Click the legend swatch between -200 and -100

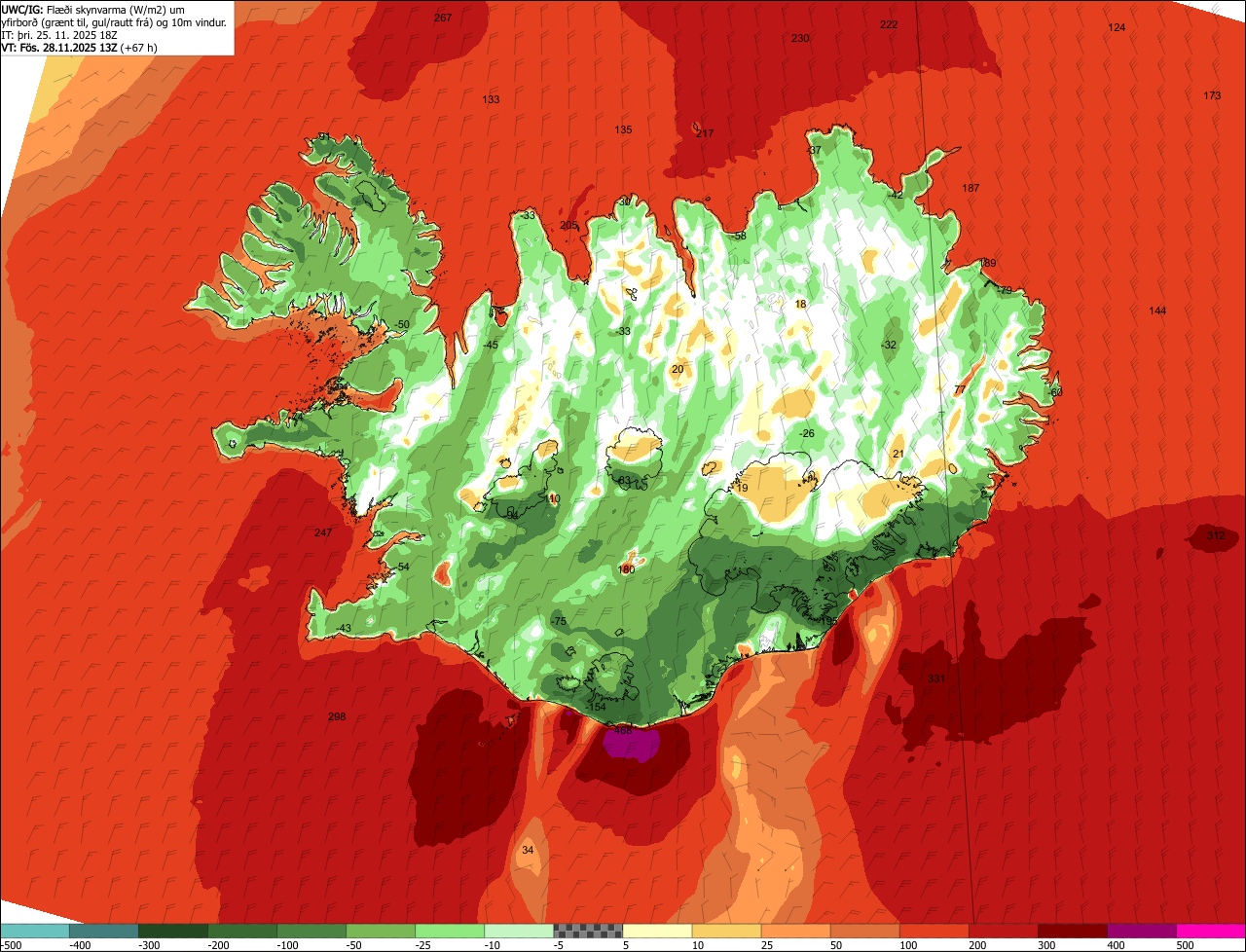(x=241, y=931)
